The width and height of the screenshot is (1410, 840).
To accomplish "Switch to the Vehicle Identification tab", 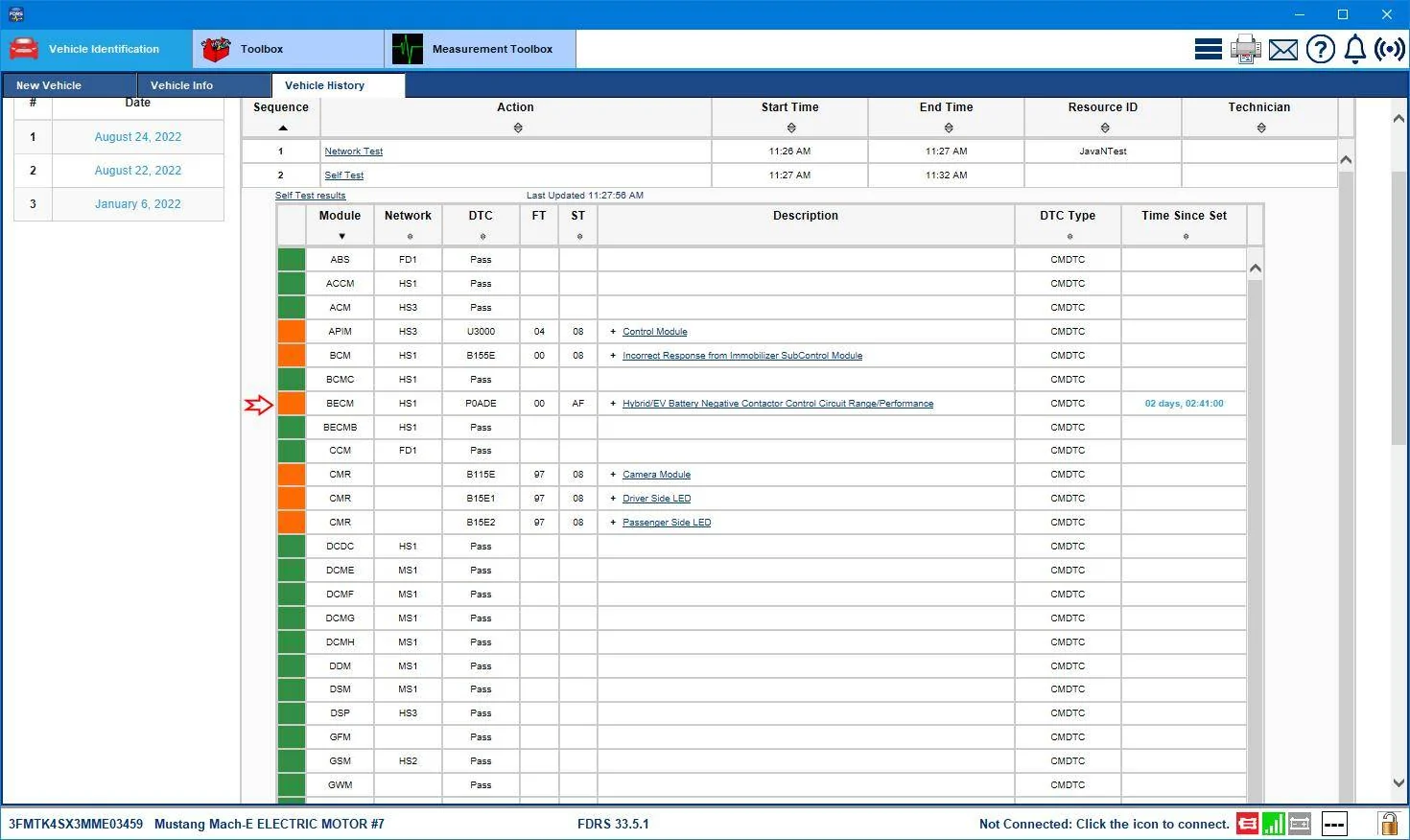I will 96,49.
